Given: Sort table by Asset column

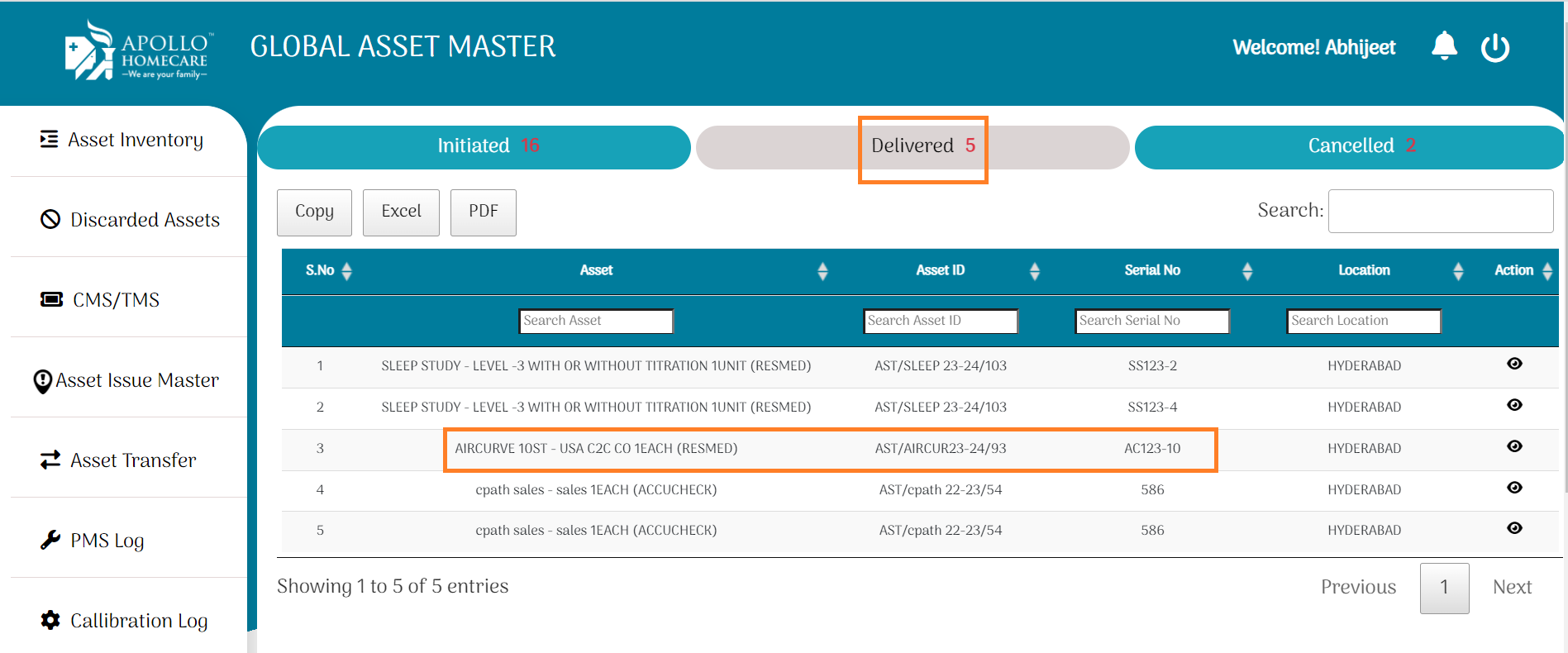Looking at the screenshot, I should pyautogui.click(x=596, y=270).
